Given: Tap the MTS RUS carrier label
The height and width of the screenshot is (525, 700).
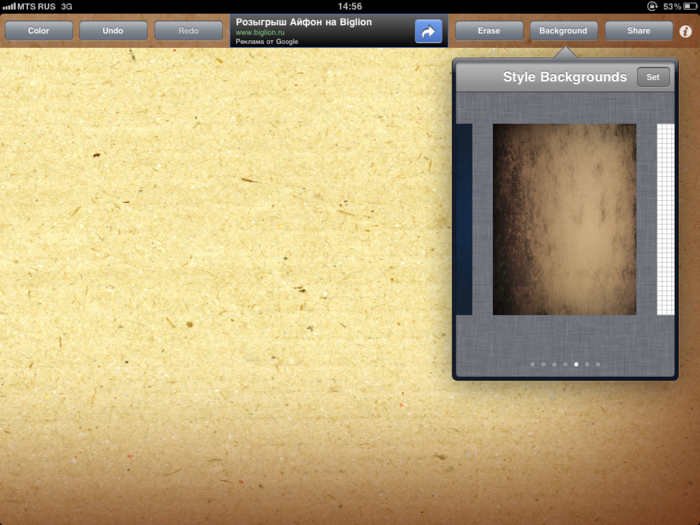Looking at the screenshot, I should (x=36, y=6).
